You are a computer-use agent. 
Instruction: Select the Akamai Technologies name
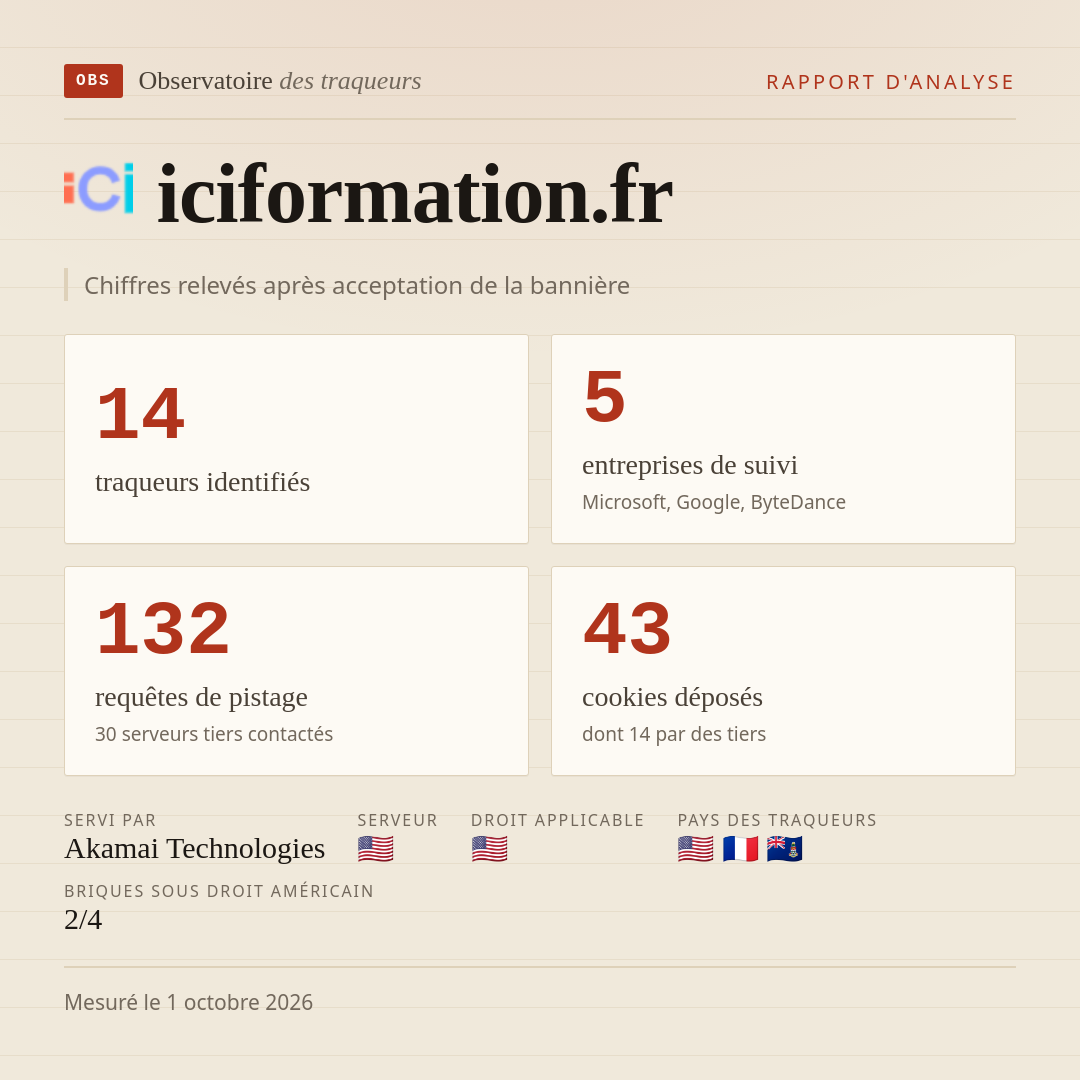(x=194, y=849)
